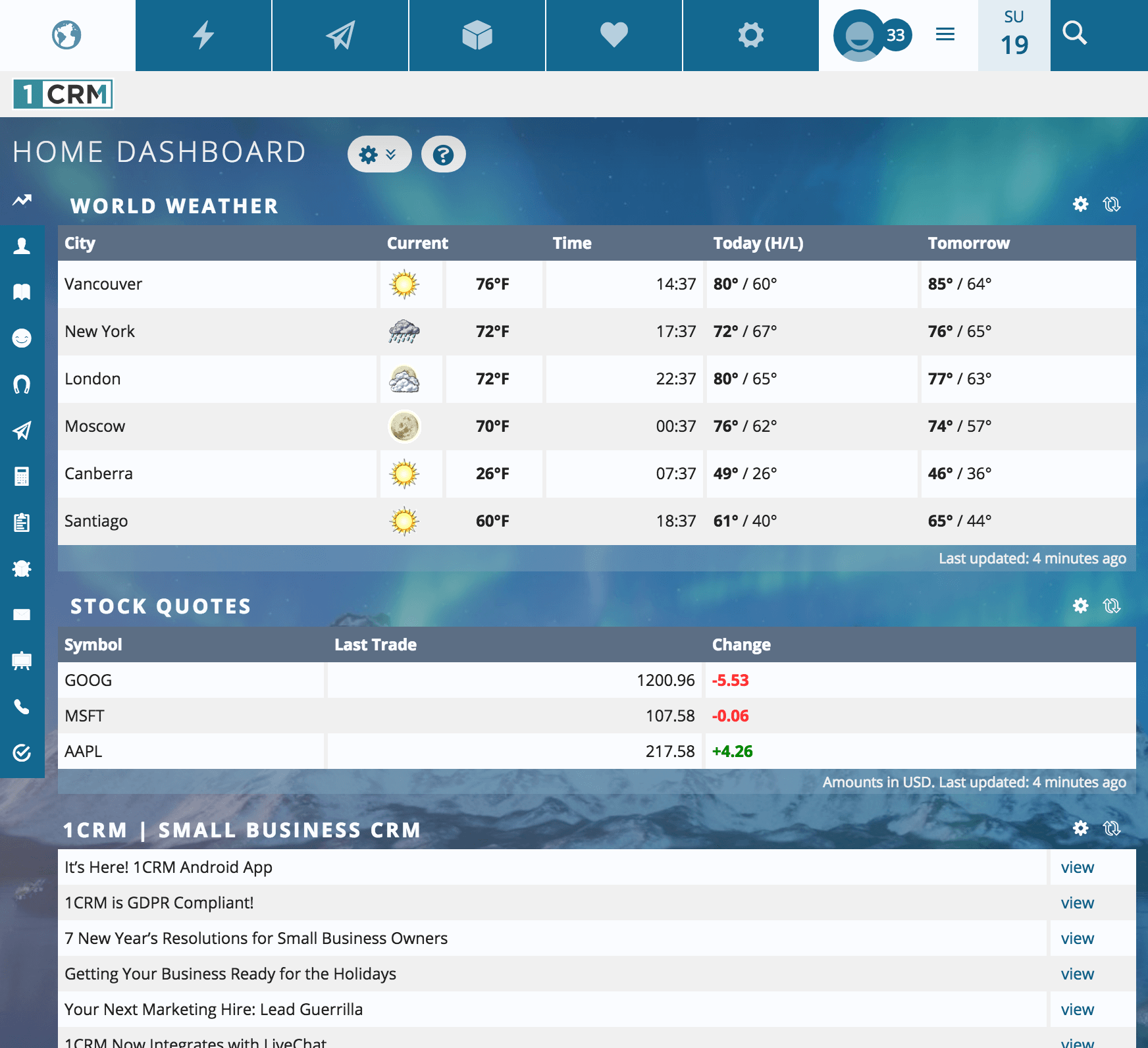Click the 33 notifications badge
Image resolution: width=1148 pixels, height=1048 pixels.
(896, 35)
